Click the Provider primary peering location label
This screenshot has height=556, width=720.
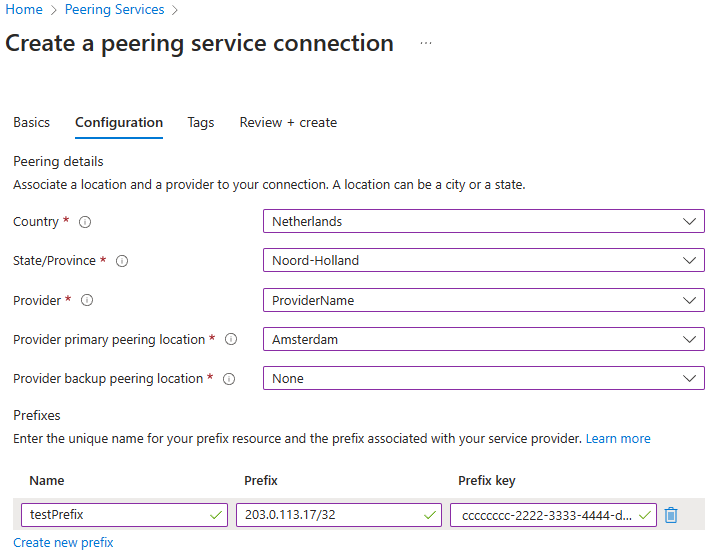coord(109,340)
